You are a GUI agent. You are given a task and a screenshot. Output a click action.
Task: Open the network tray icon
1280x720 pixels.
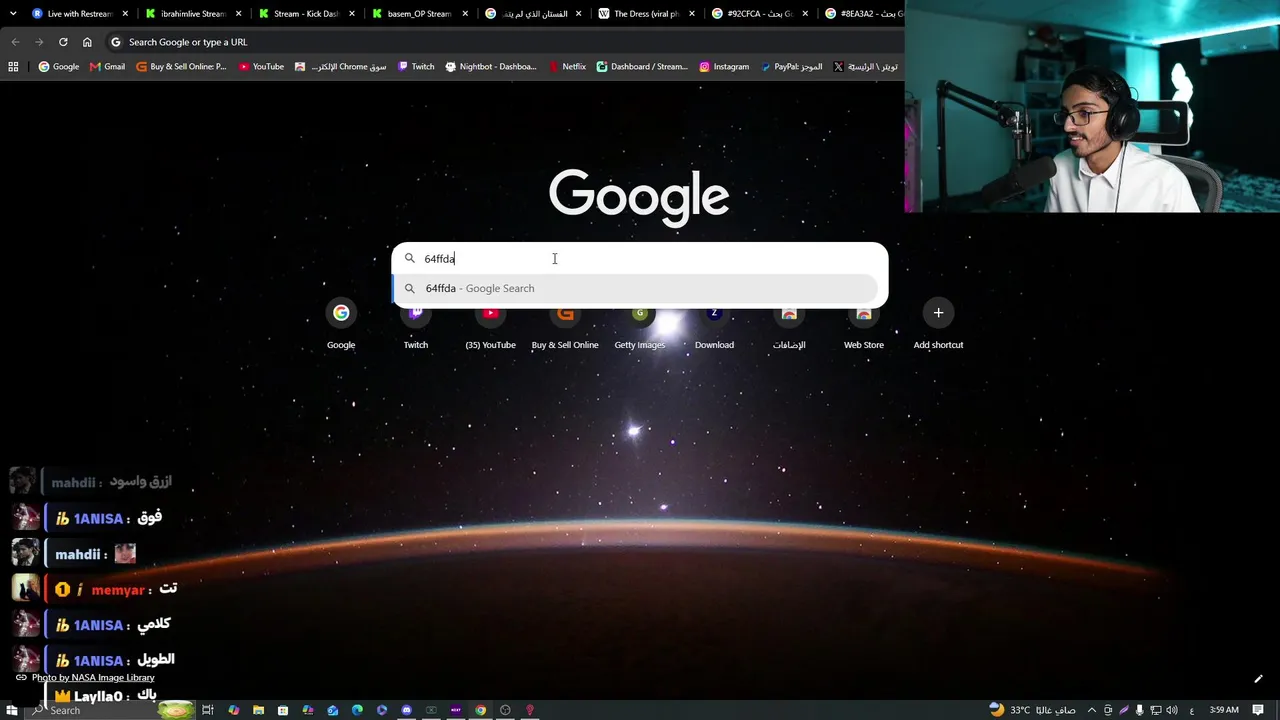1155,710
